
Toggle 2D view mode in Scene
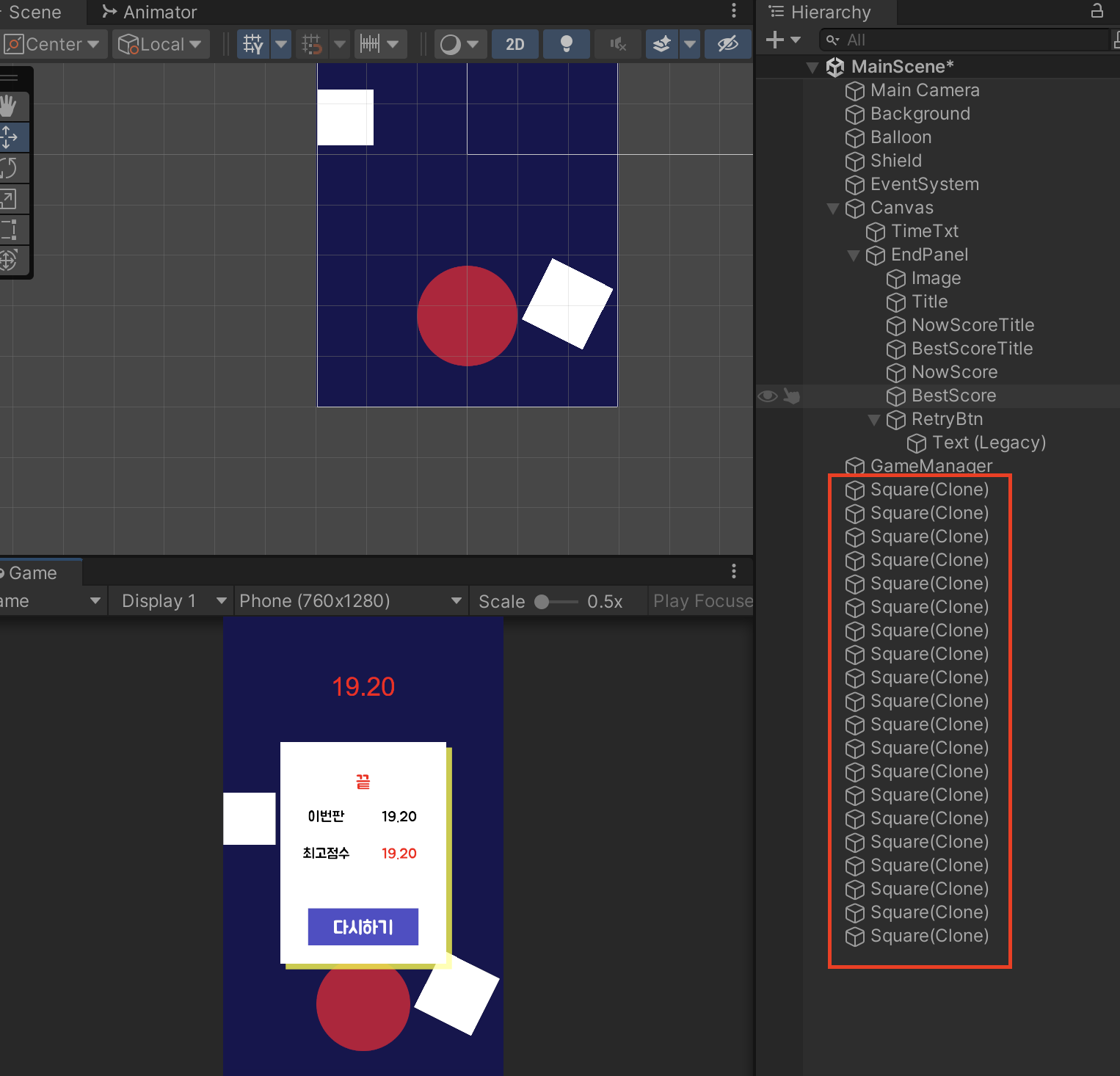point(515,44)
